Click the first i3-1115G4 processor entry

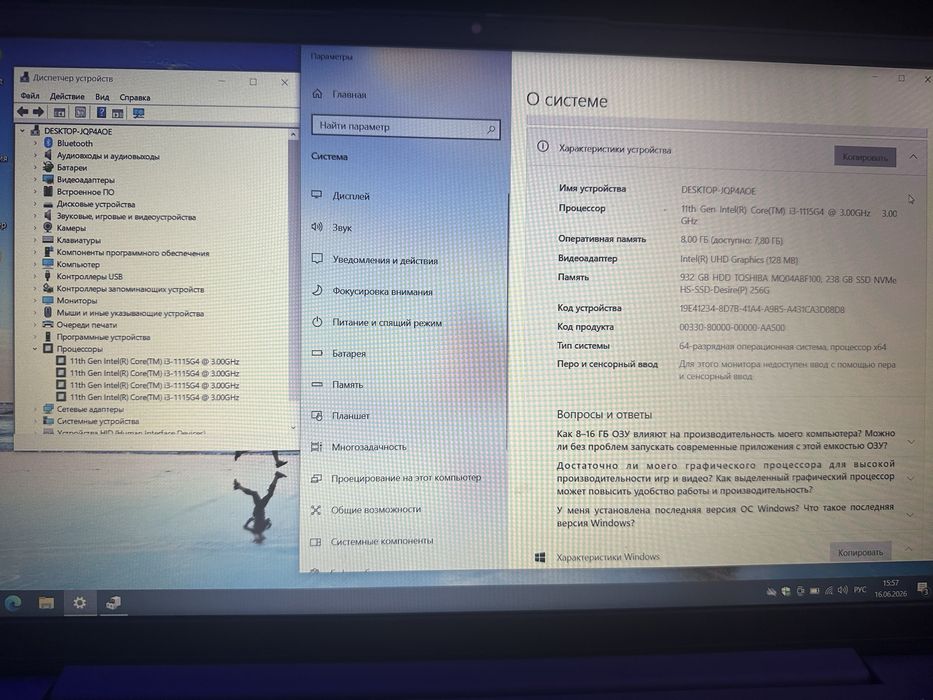(x=154, y=361)
